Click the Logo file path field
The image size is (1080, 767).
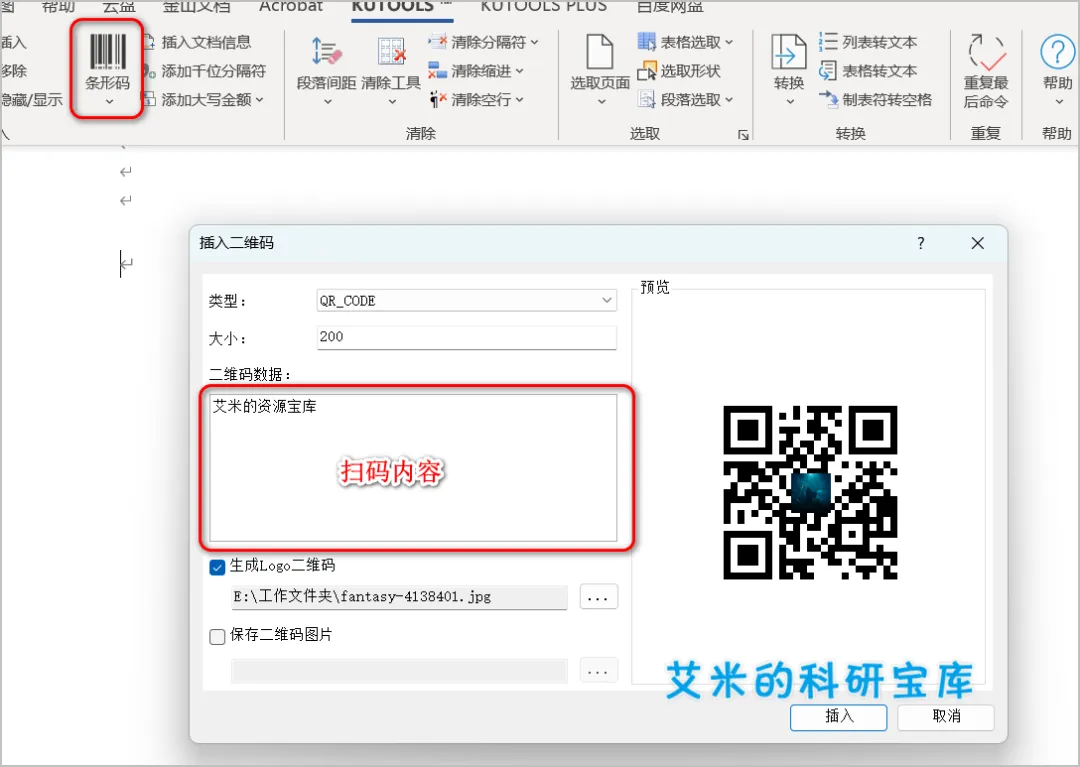tap(399, 597)
